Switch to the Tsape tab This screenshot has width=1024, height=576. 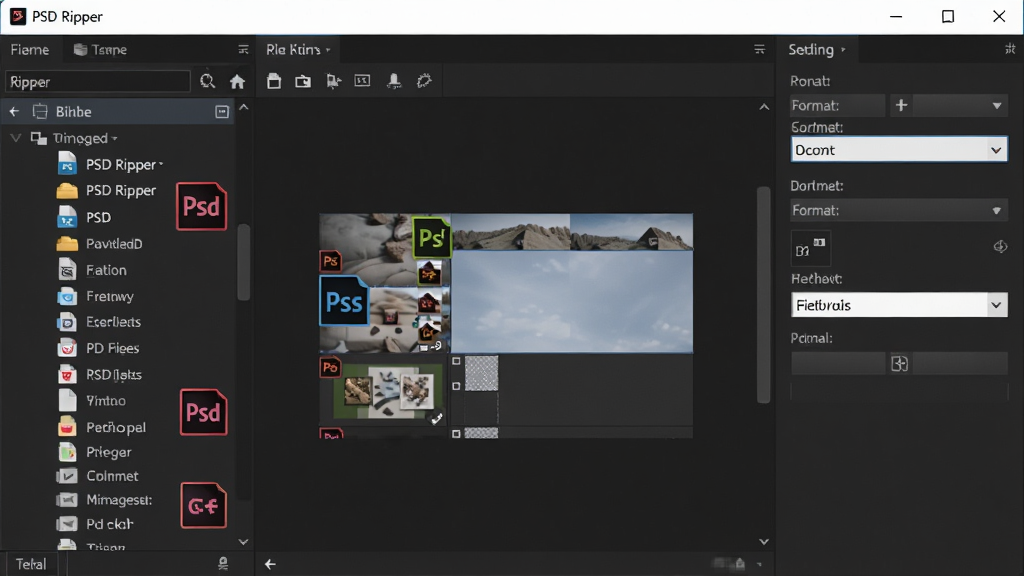coord(100,50)
